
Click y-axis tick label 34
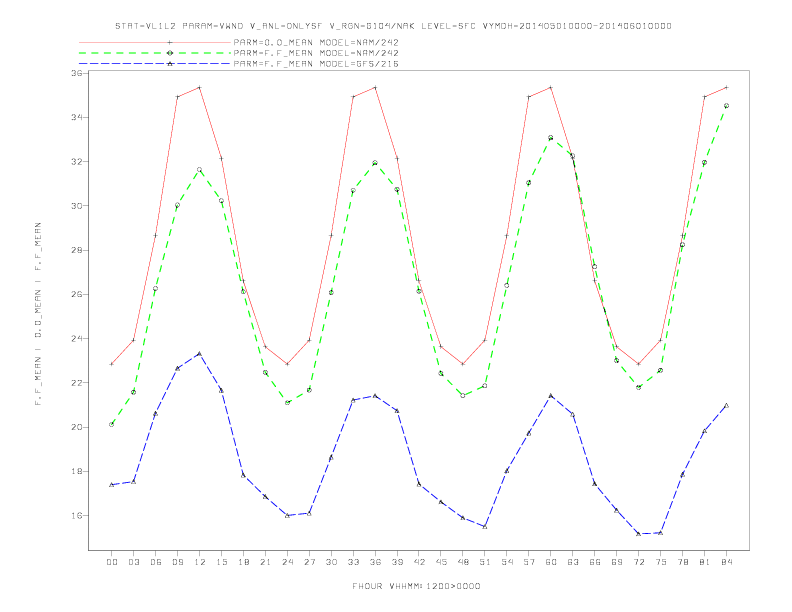tap(76, 117)
